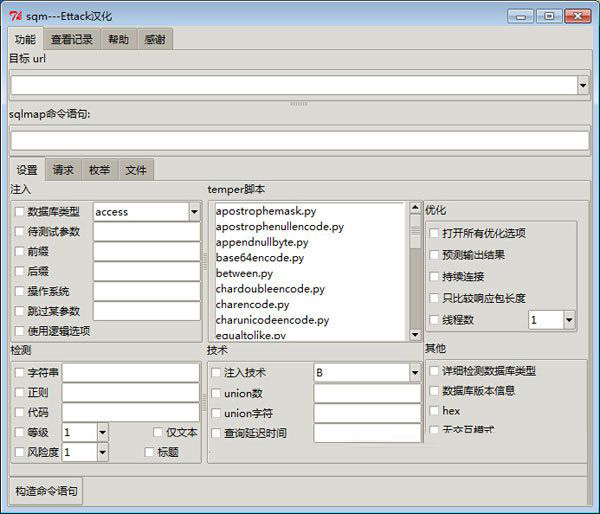
Task: Click the tamper list scroll-up arrow
Action: click(415, 208)
